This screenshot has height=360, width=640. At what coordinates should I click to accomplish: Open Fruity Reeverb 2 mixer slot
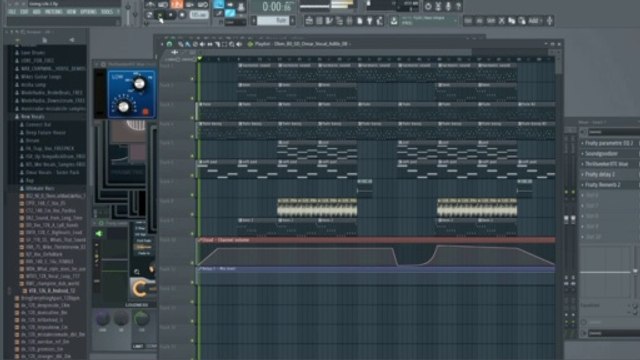tap(603, 185)
